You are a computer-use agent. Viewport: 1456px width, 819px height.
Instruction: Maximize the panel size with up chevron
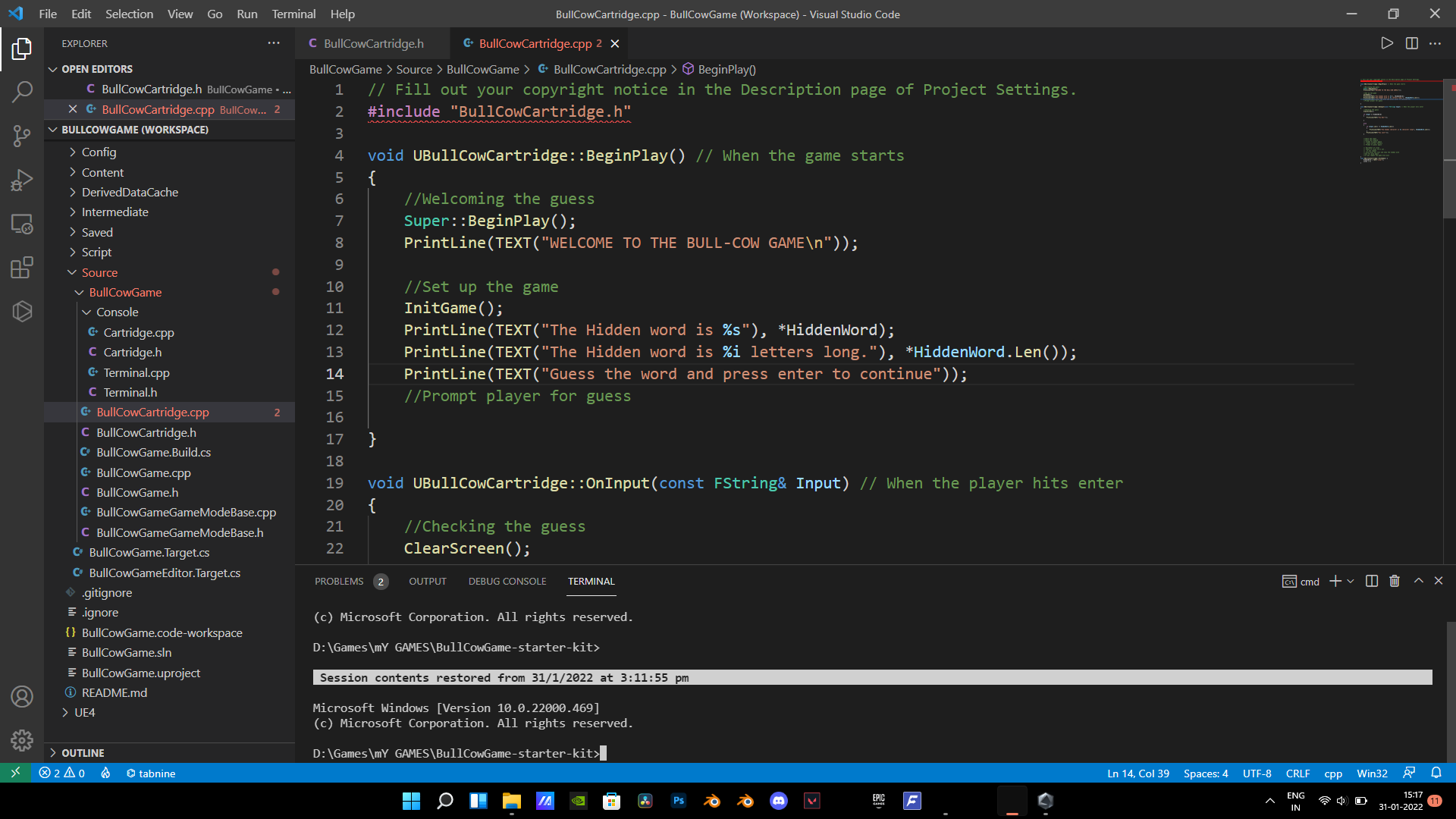tap(1418, 581)
